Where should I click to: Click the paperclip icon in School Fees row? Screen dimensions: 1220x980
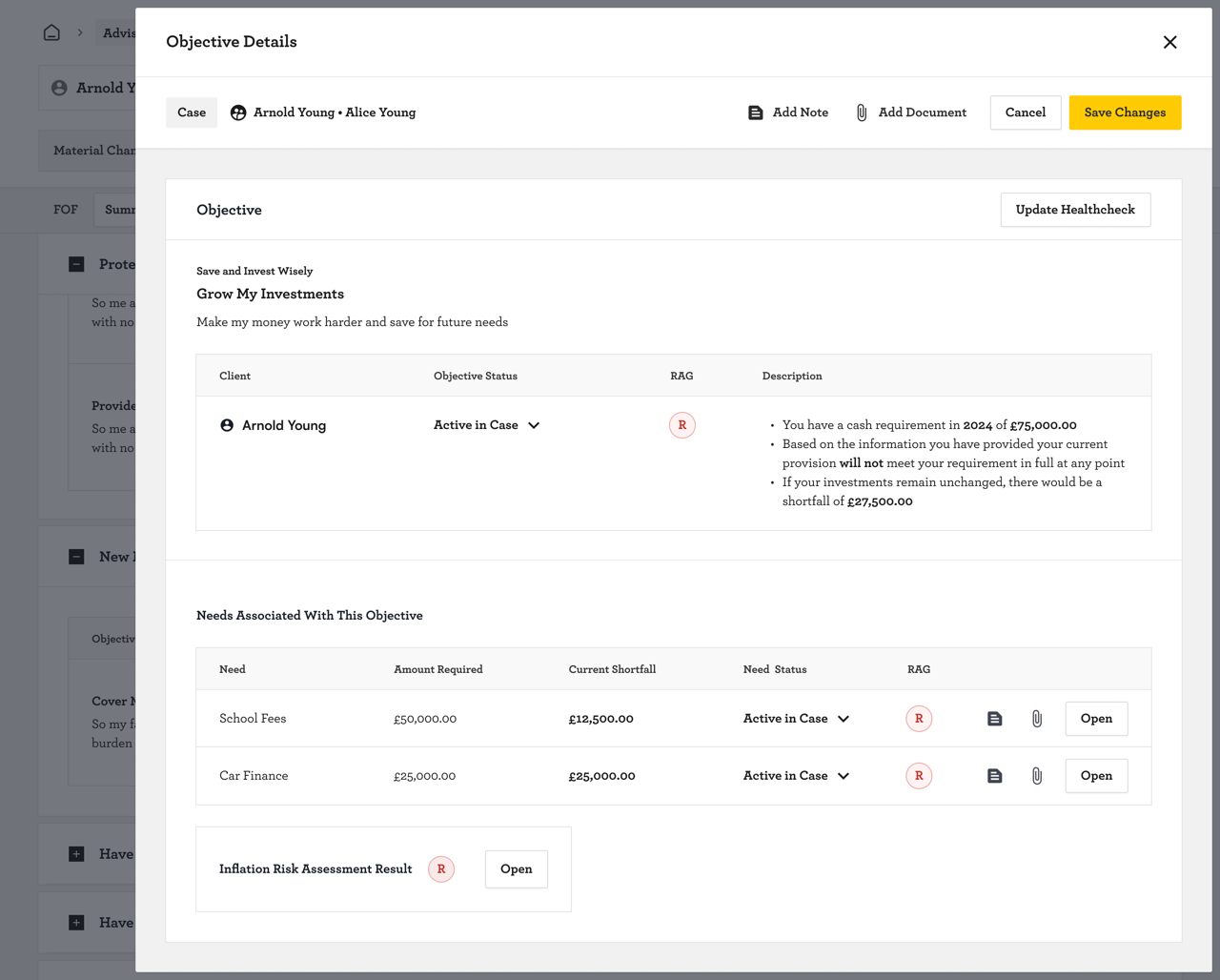click(1037, 719)
